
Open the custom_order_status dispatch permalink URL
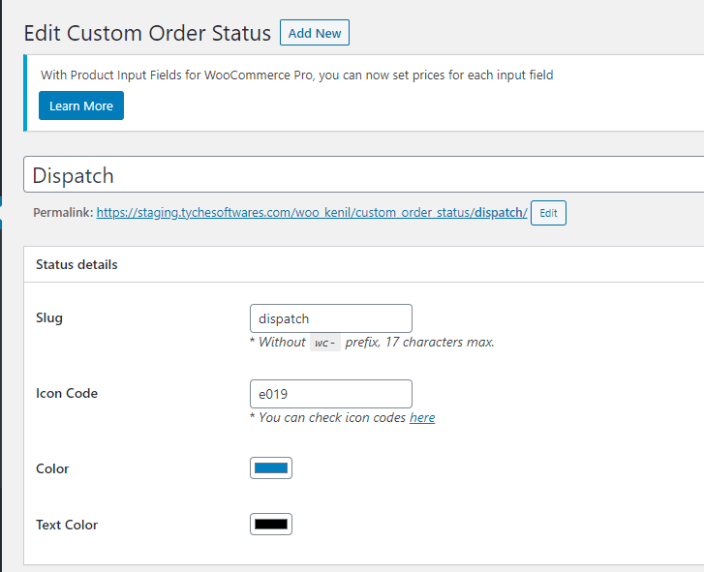point(311,213)
